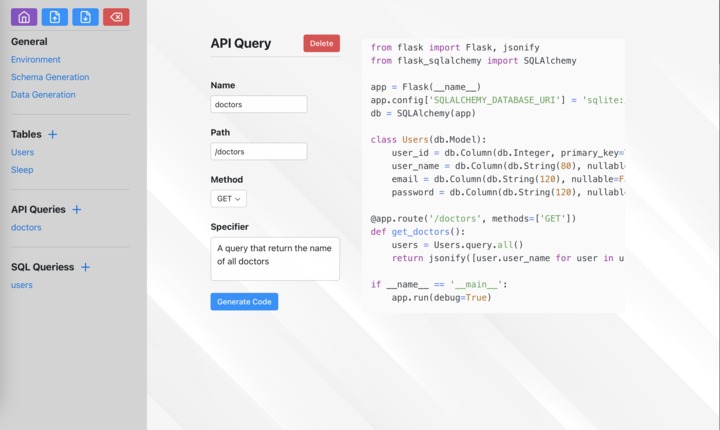
Task: Select the Users table
Action: (x=22, y=152)
